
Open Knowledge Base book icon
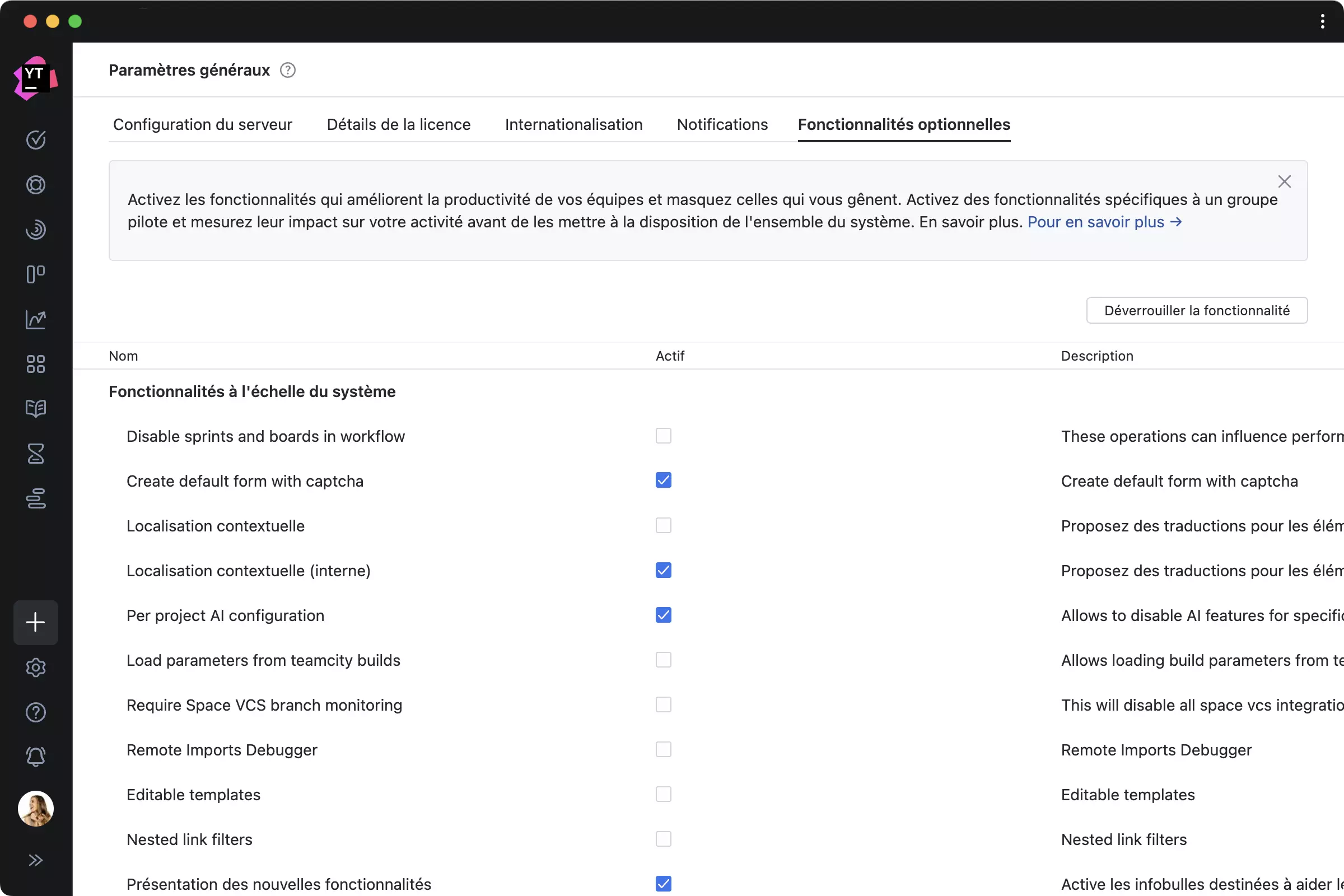[x=35, y=409]
